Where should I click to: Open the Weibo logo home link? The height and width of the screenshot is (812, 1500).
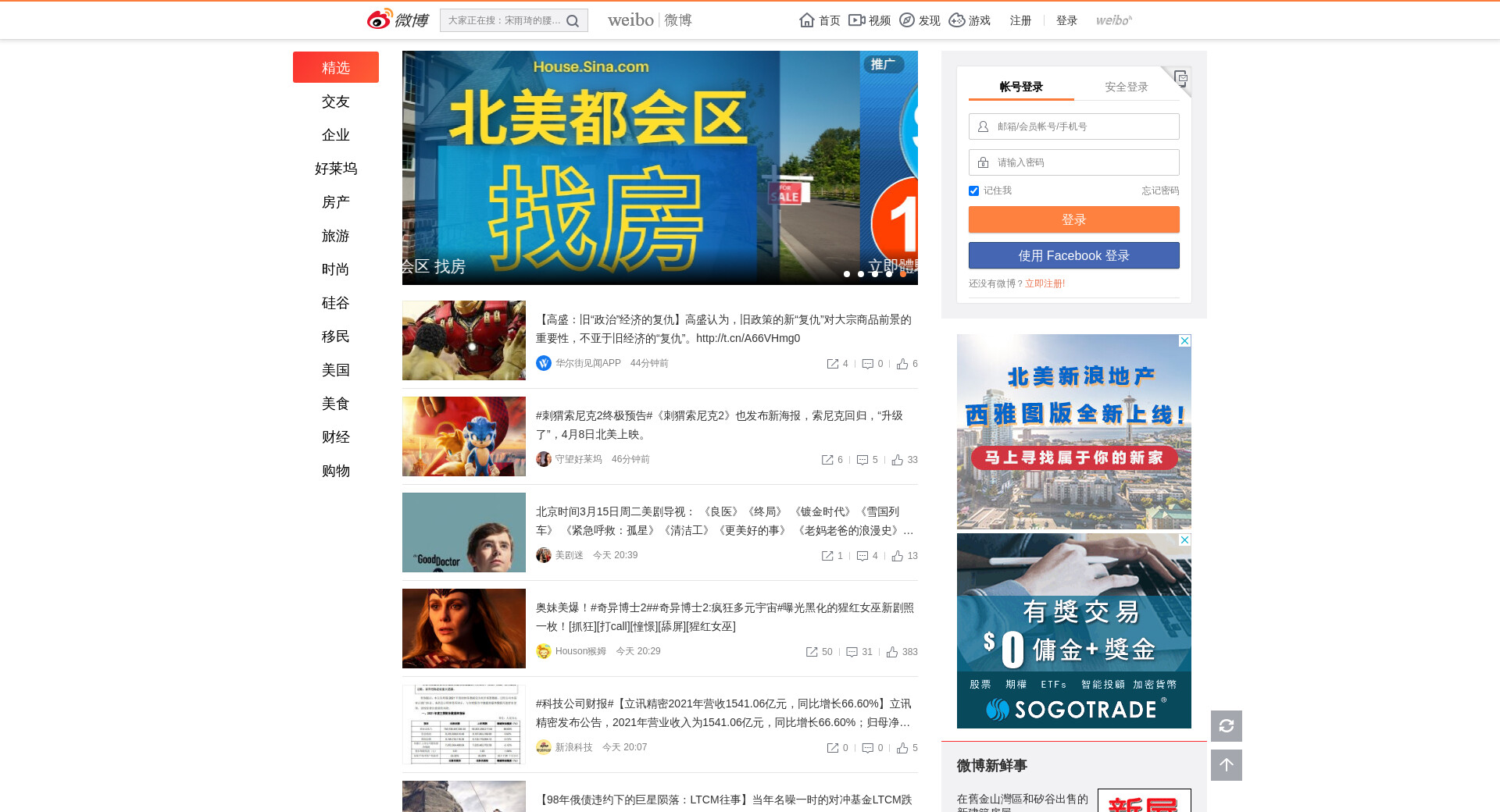[x=398, y=20]
